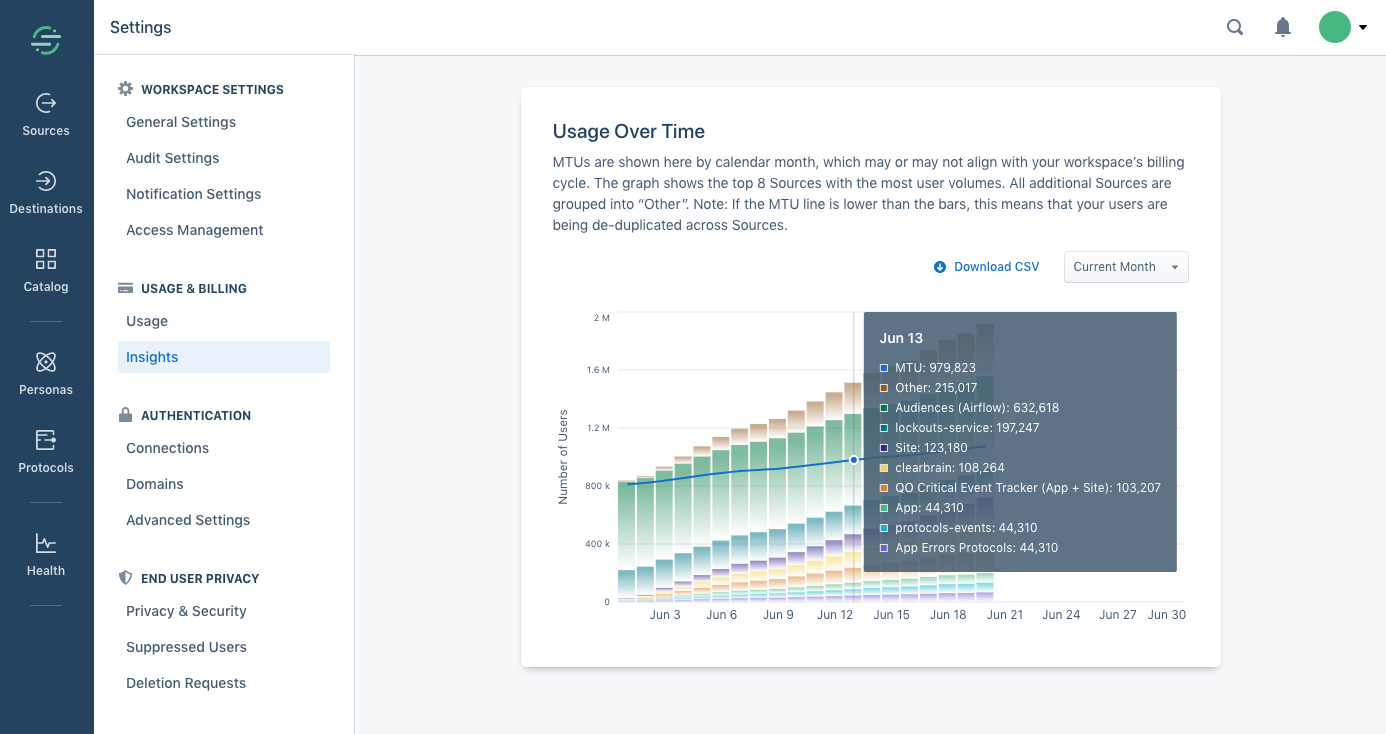Open notifications bell icon
The height and width of the screenshot is (734, 1386).
pos(1283,28)
